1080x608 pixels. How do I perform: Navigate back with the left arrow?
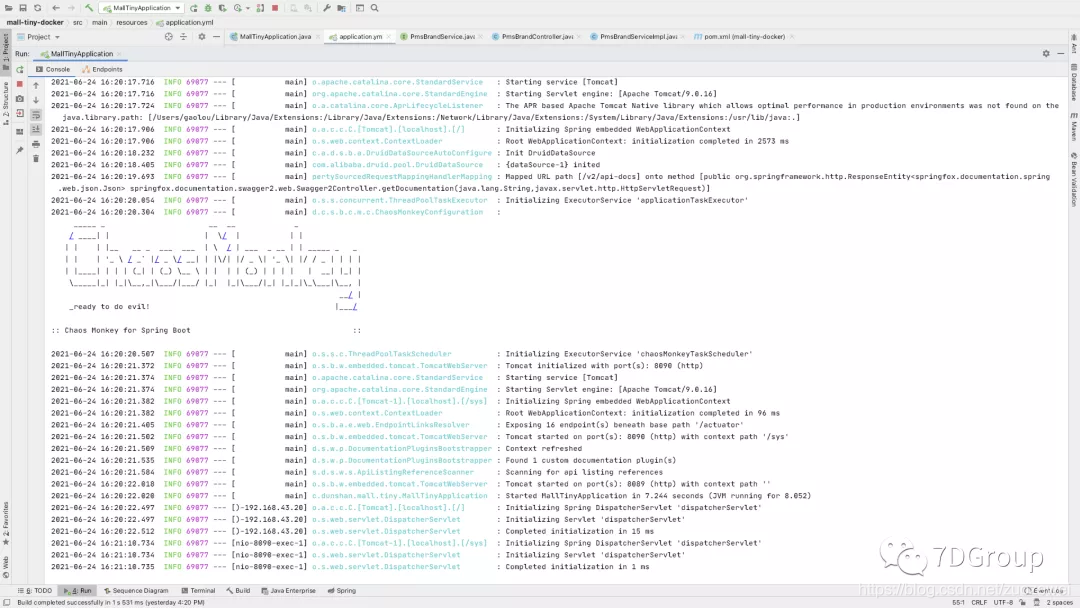56,8
